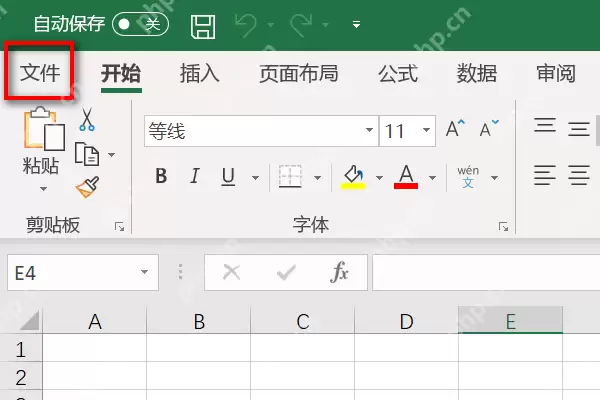Toggle Bold formatting
600x400 pixels.
[161, 176]
